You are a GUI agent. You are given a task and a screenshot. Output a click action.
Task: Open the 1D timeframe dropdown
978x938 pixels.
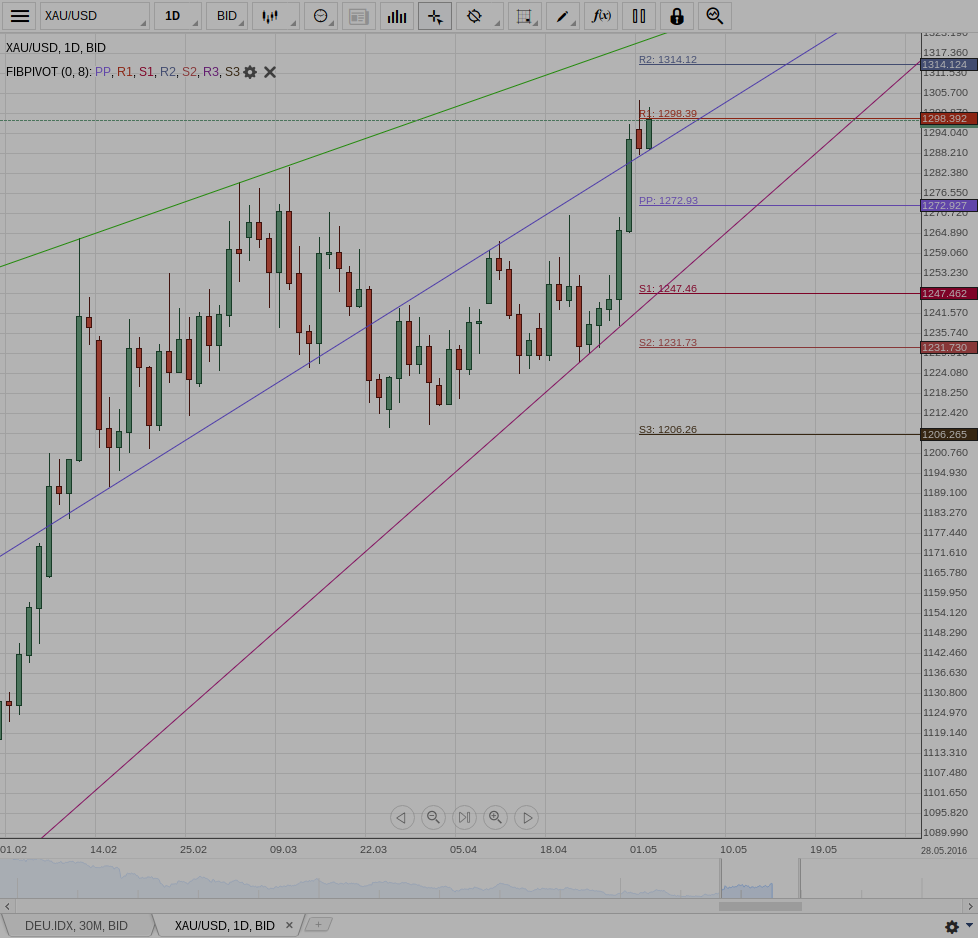point(178,16)
